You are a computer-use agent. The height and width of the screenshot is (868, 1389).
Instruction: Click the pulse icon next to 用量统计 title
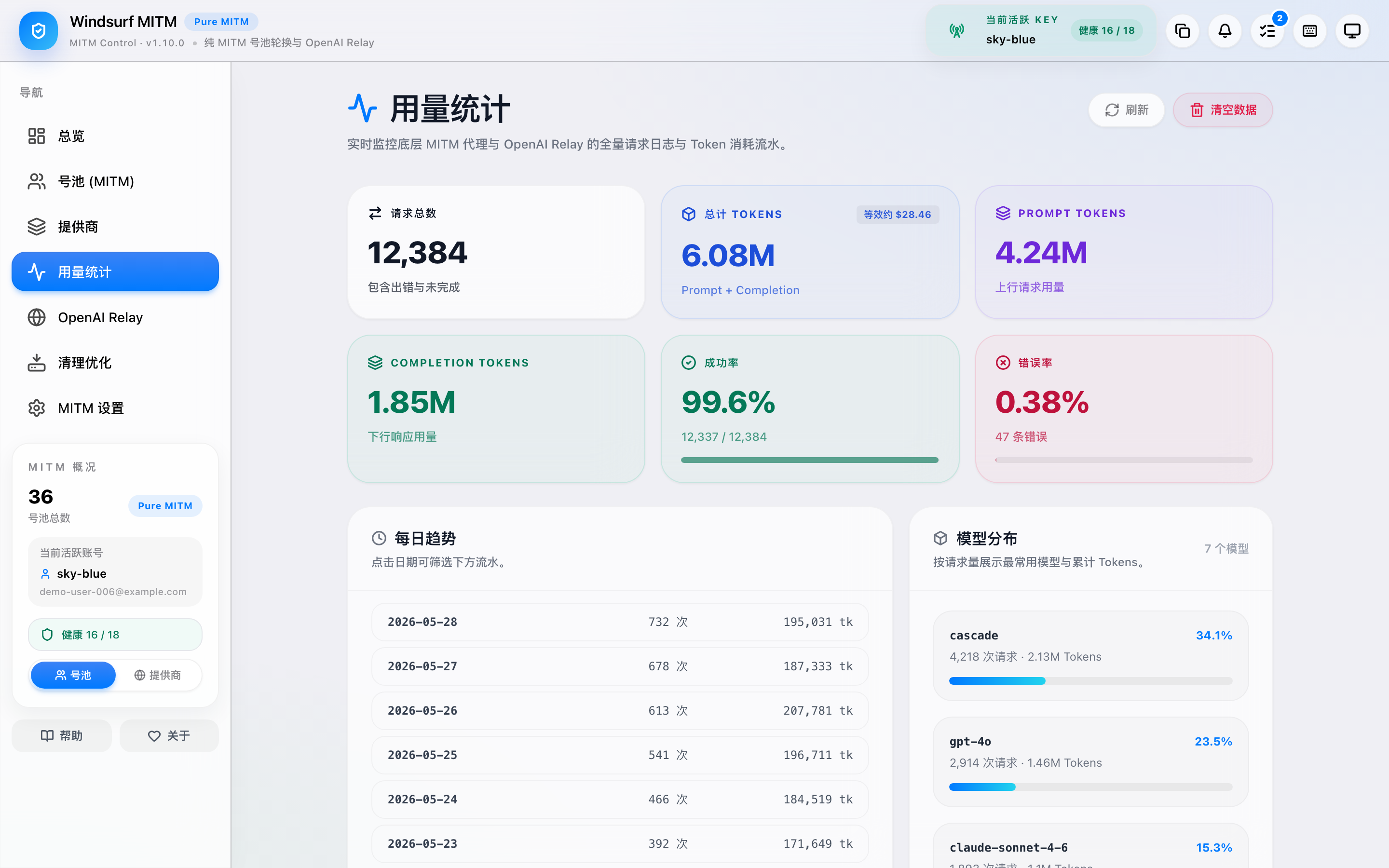363,108
